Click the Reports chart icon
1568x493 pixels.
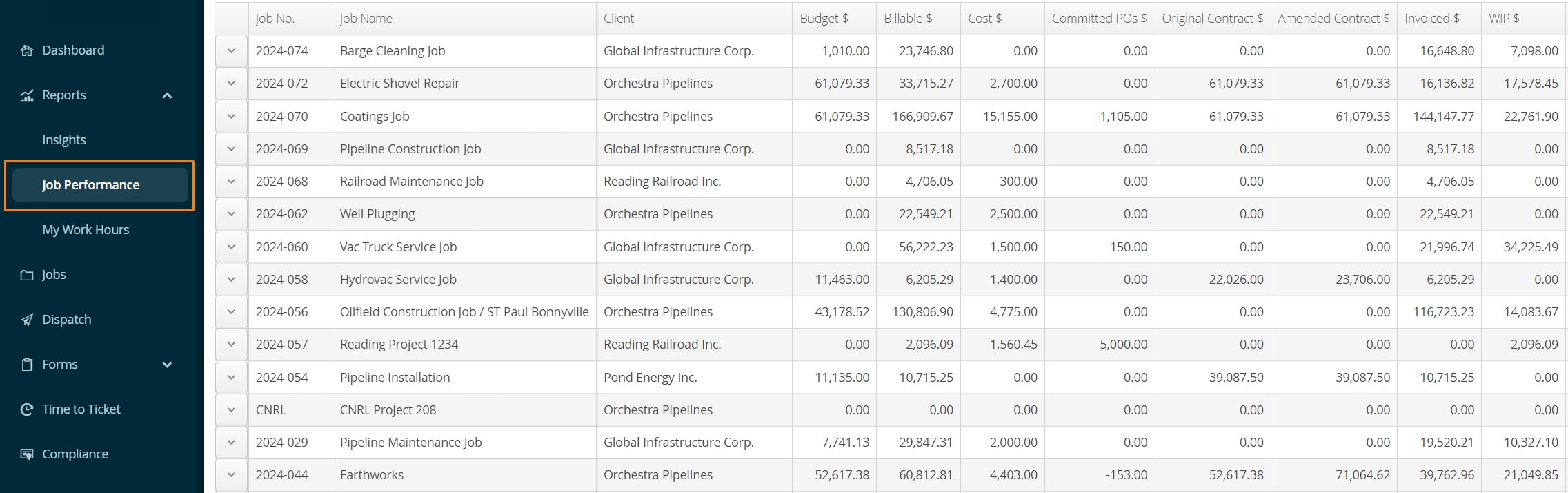(27, 95)
